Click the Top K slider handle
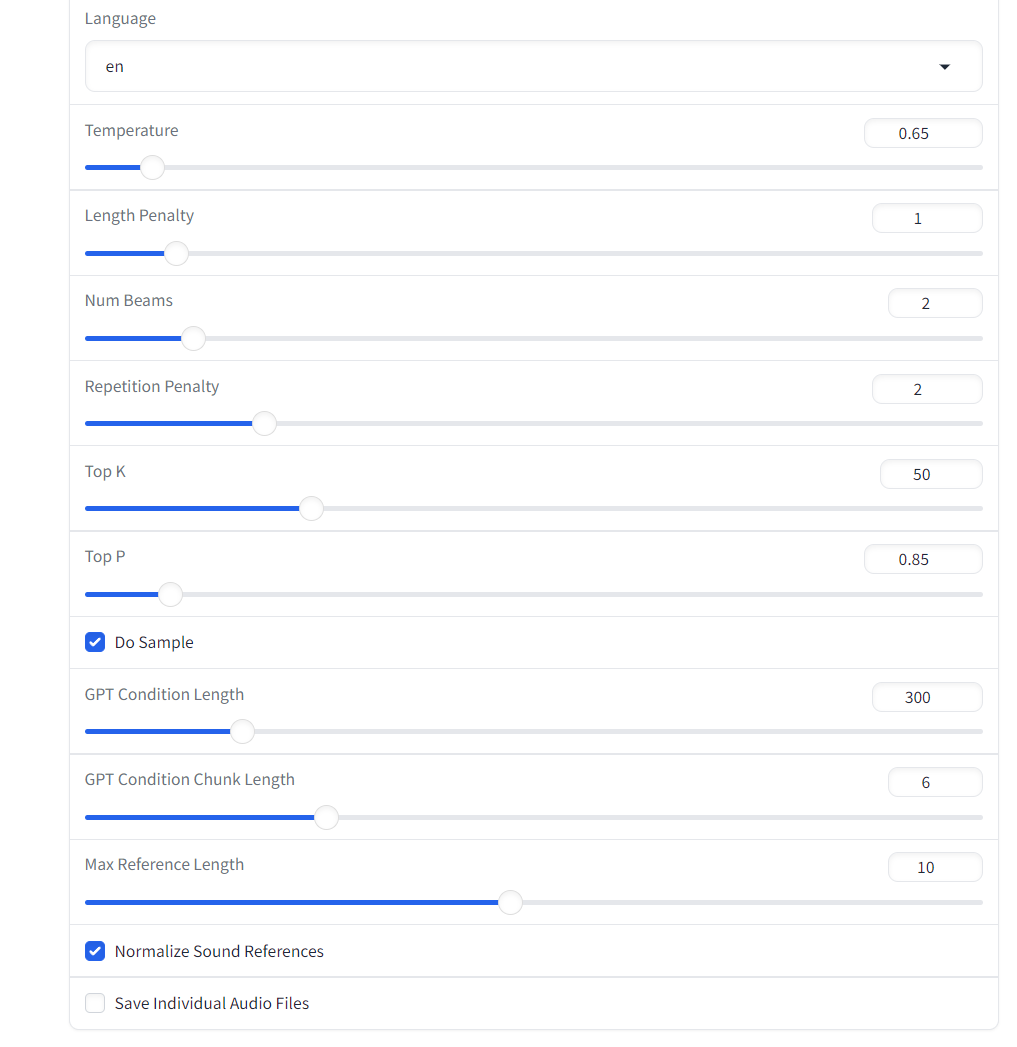 [x=311, y=509]
